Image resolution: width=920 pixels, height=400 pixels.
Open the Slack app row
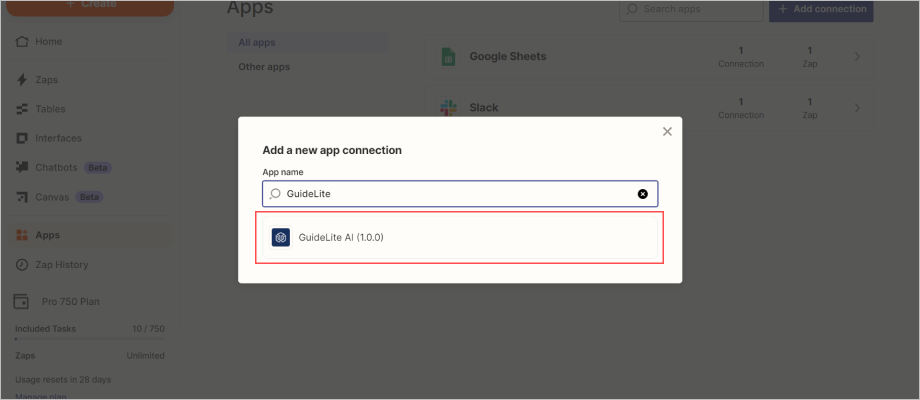[649, 108]
